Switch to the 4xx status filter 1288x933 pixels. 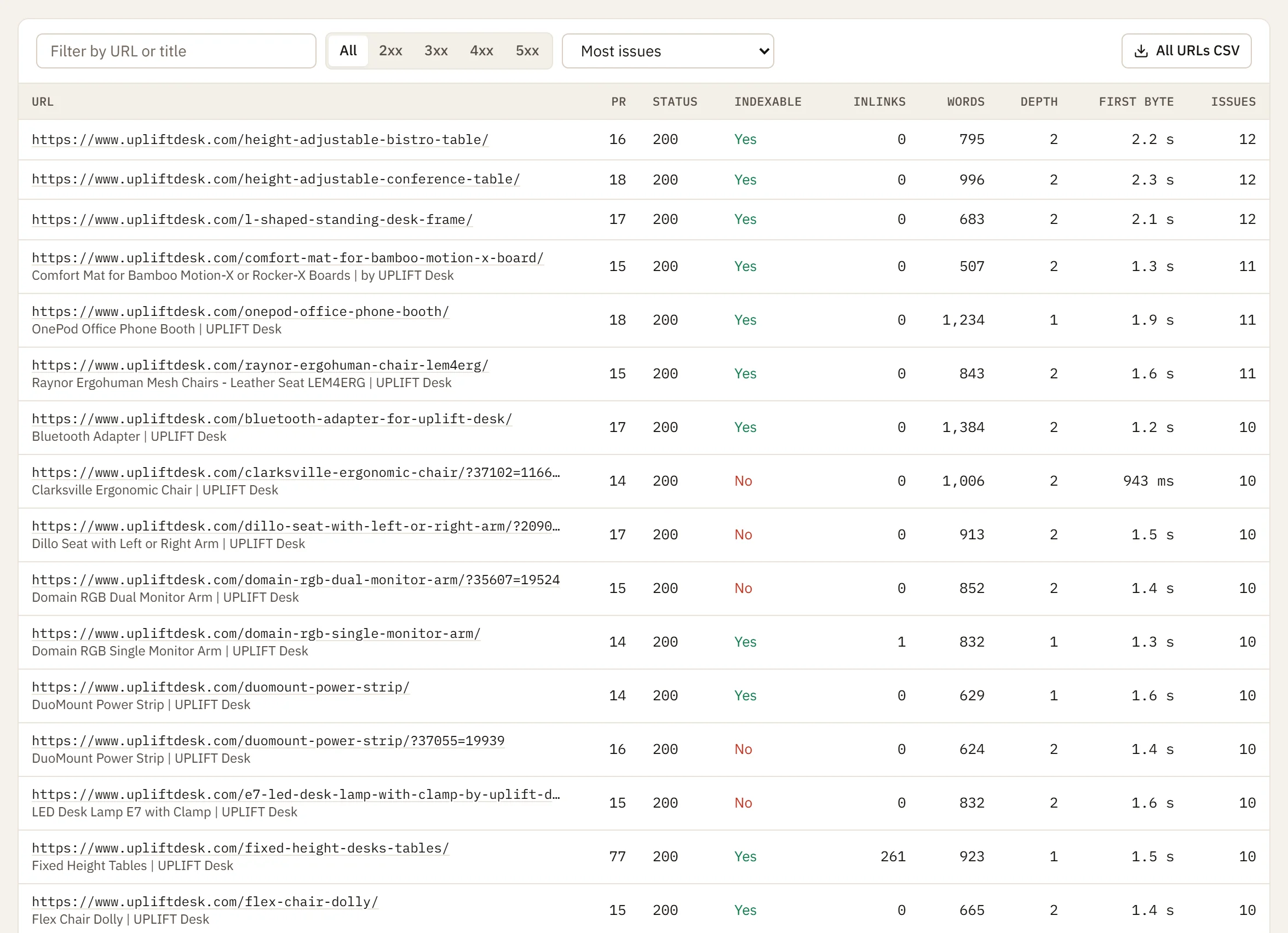click(x=481, y=51)
